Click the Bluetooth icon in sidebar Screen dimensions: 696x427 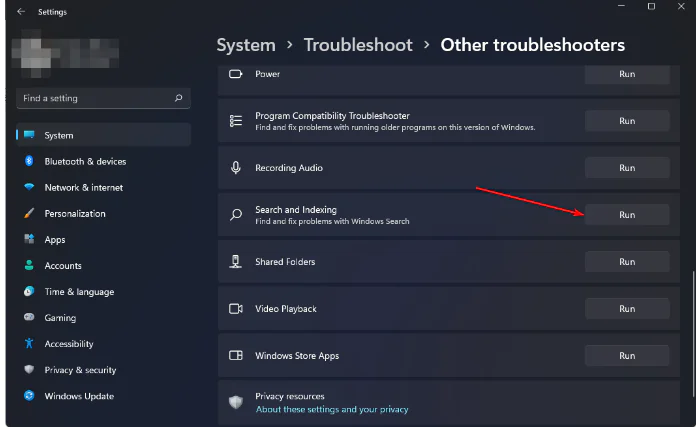pos(29,161)
